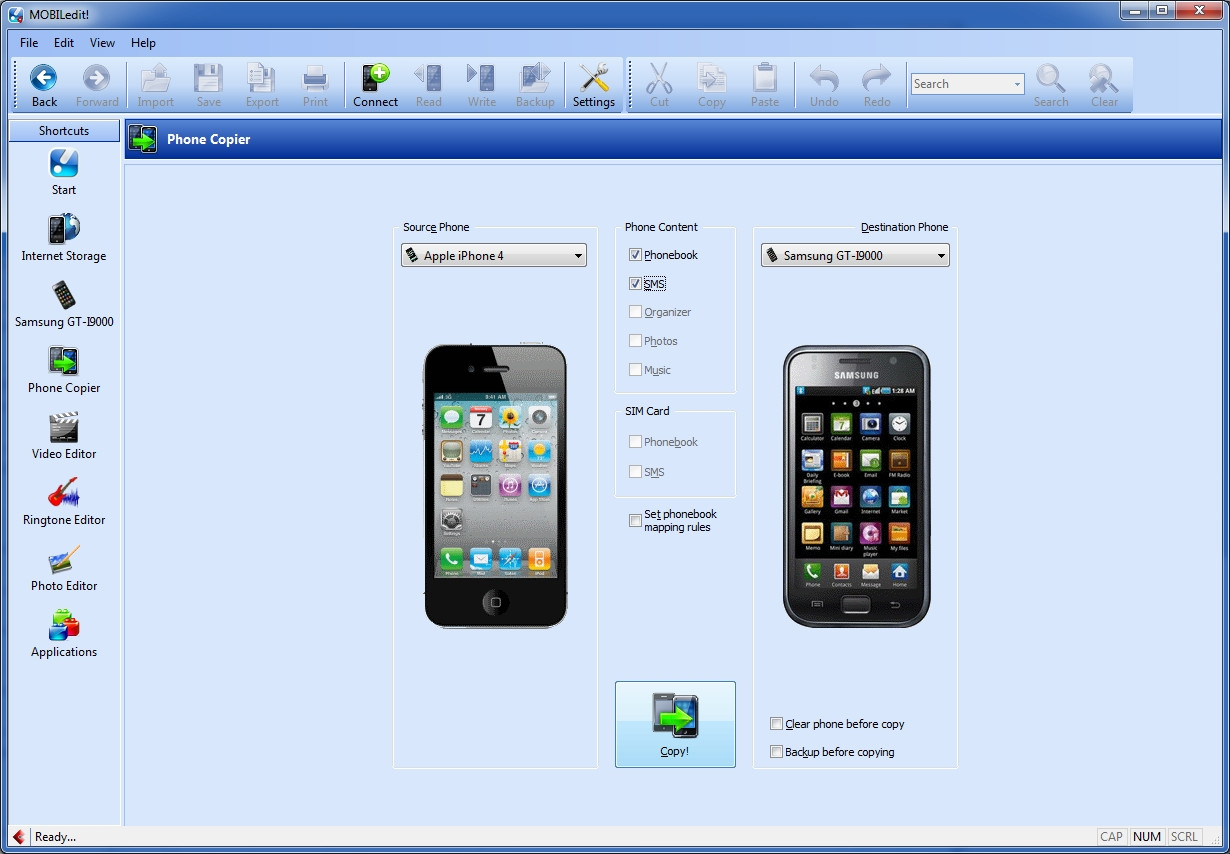The image size is (1230, 854).
Task: Open the File menu
Action: point(29,43)
